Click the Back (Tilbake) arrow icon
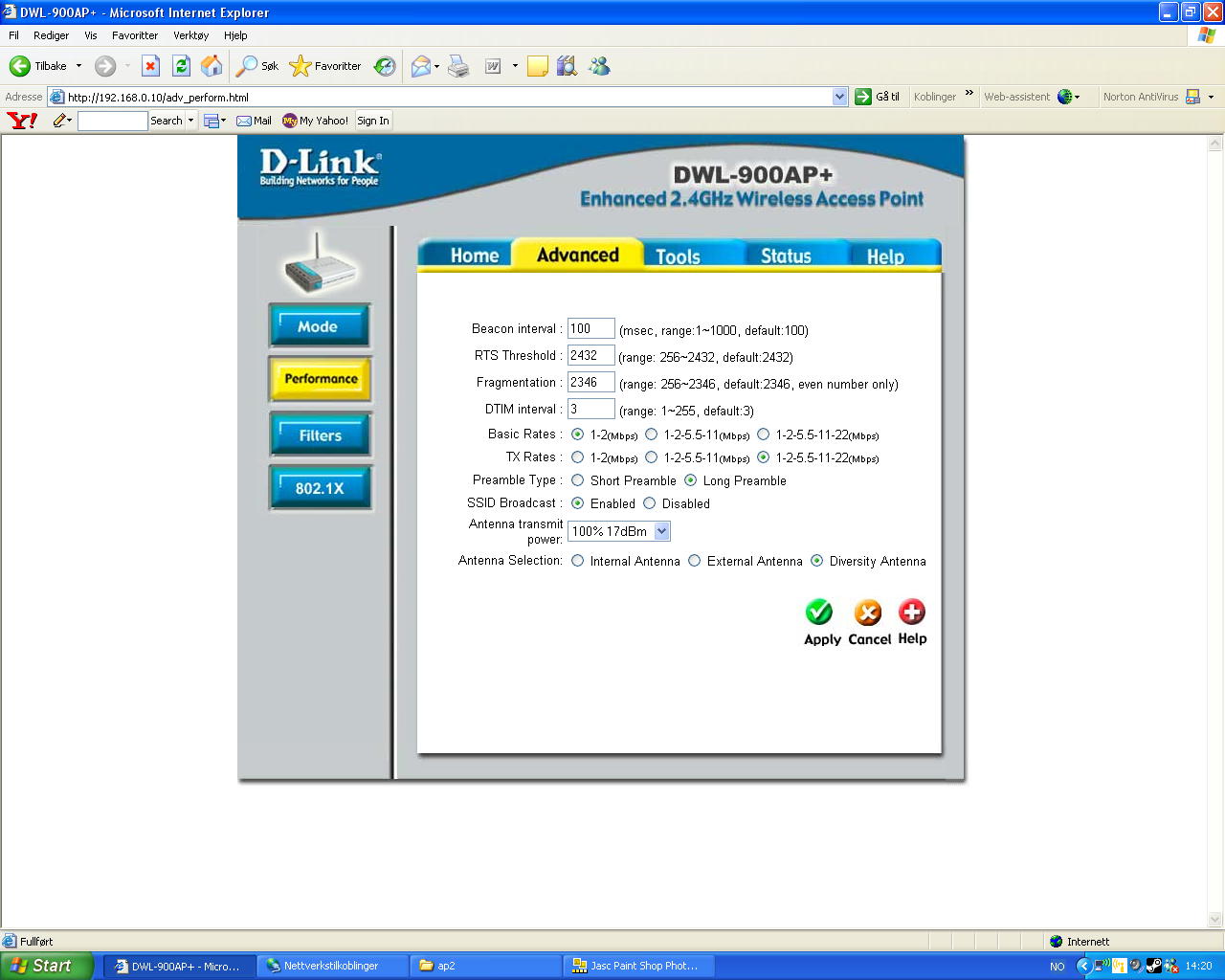This screenshot has width=1225, height=980. 19,66
